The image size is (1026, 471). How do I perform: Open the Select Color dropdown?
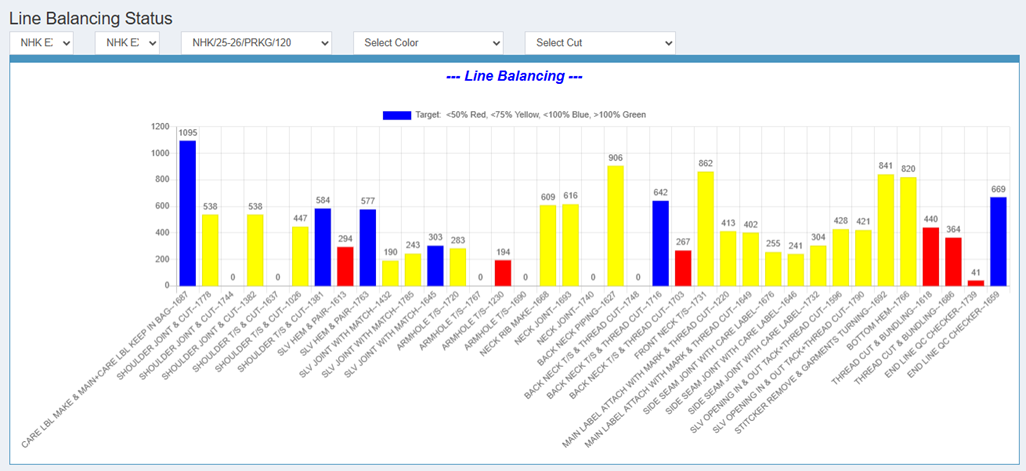point(428,43)
